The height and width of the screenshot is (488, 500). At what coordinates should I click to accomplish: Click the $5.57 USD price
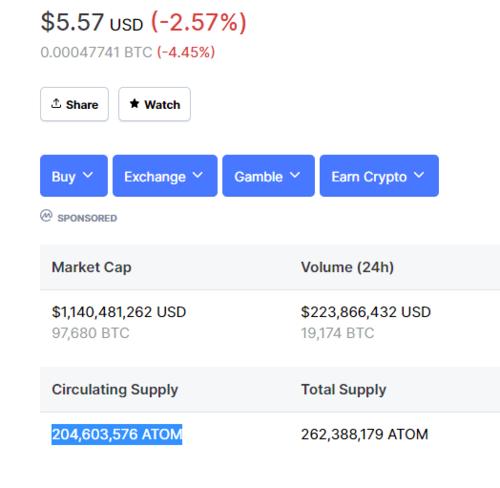pyautogui.click(x=92, y=22)
